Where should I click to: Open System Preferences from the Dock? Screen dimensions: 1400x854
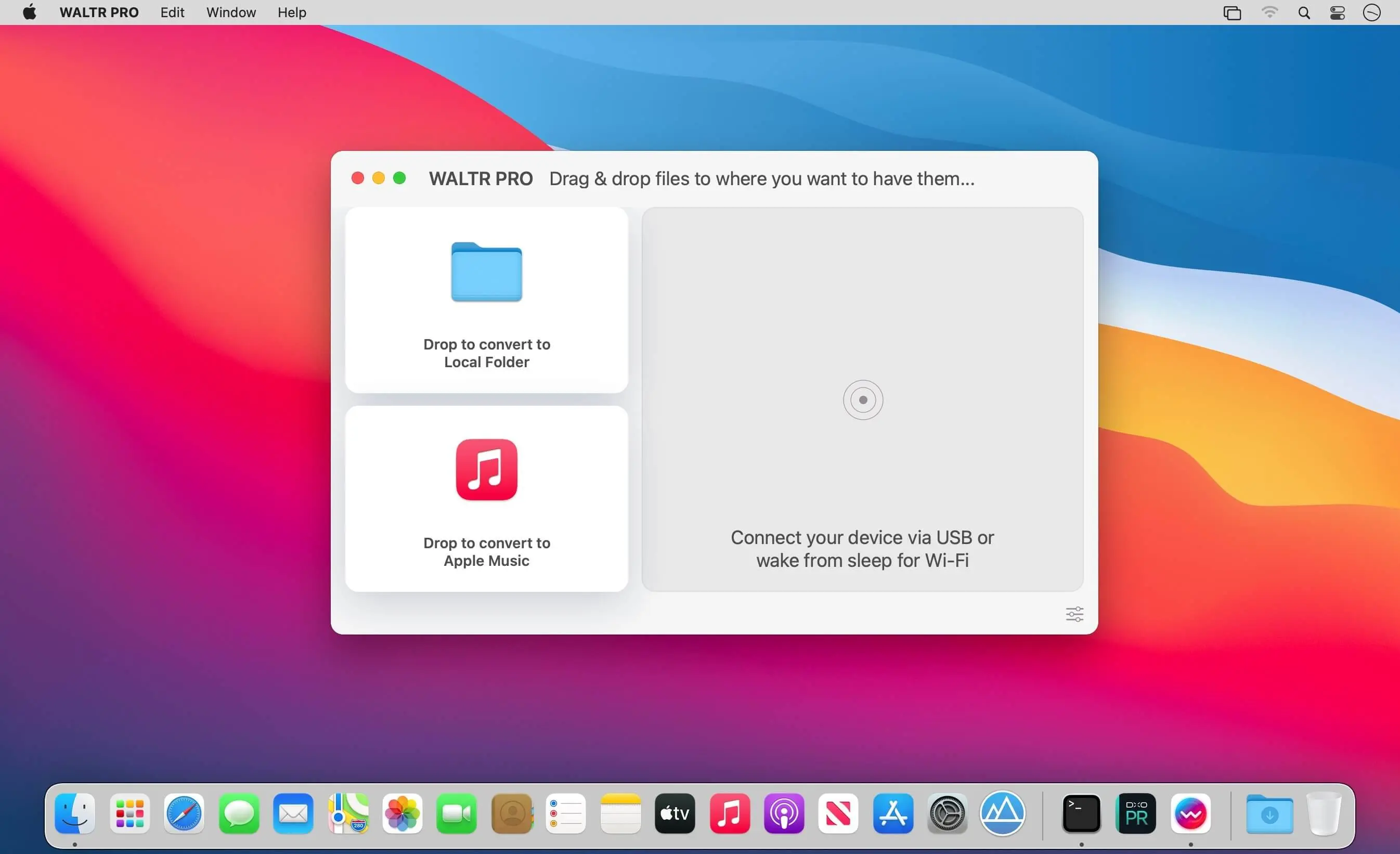click(x=947, y=813)
